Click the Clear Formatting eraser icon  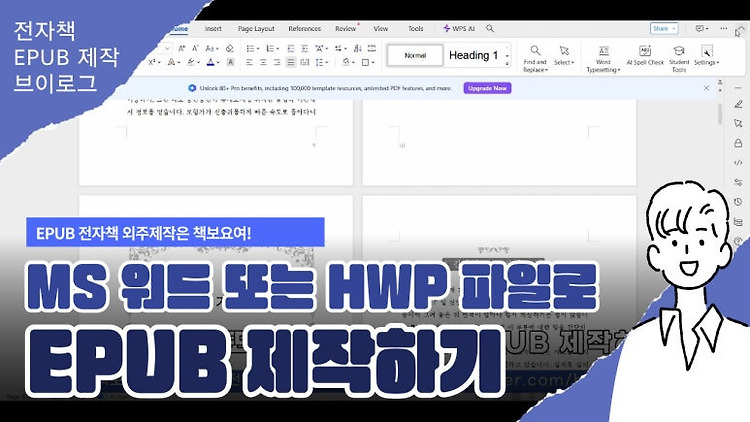coord(230,48)
